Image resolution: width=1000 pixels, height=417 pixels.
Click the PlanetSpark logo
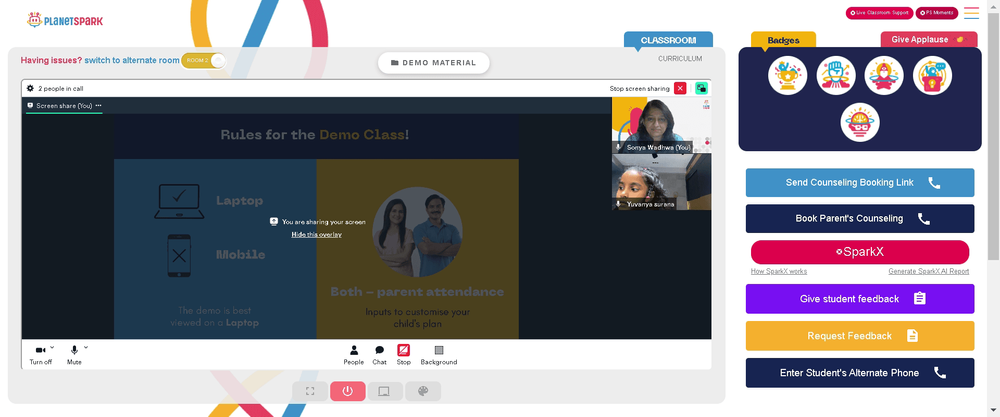pyautogui.click(x=64, y=20)
